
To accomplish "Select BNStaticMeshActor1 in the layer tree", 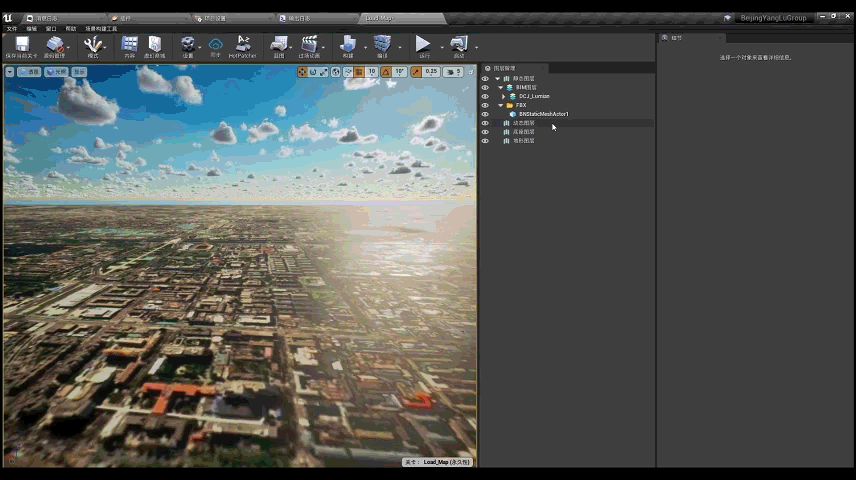I will coord(543,114).
